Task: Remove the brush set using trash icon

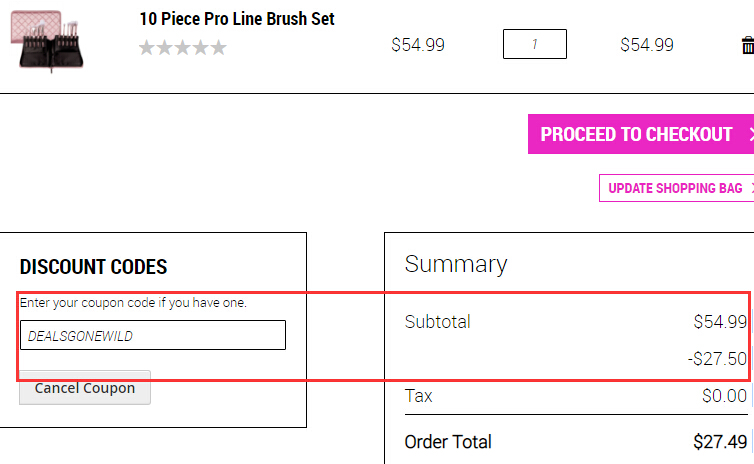Action: [x=748, y=45]
